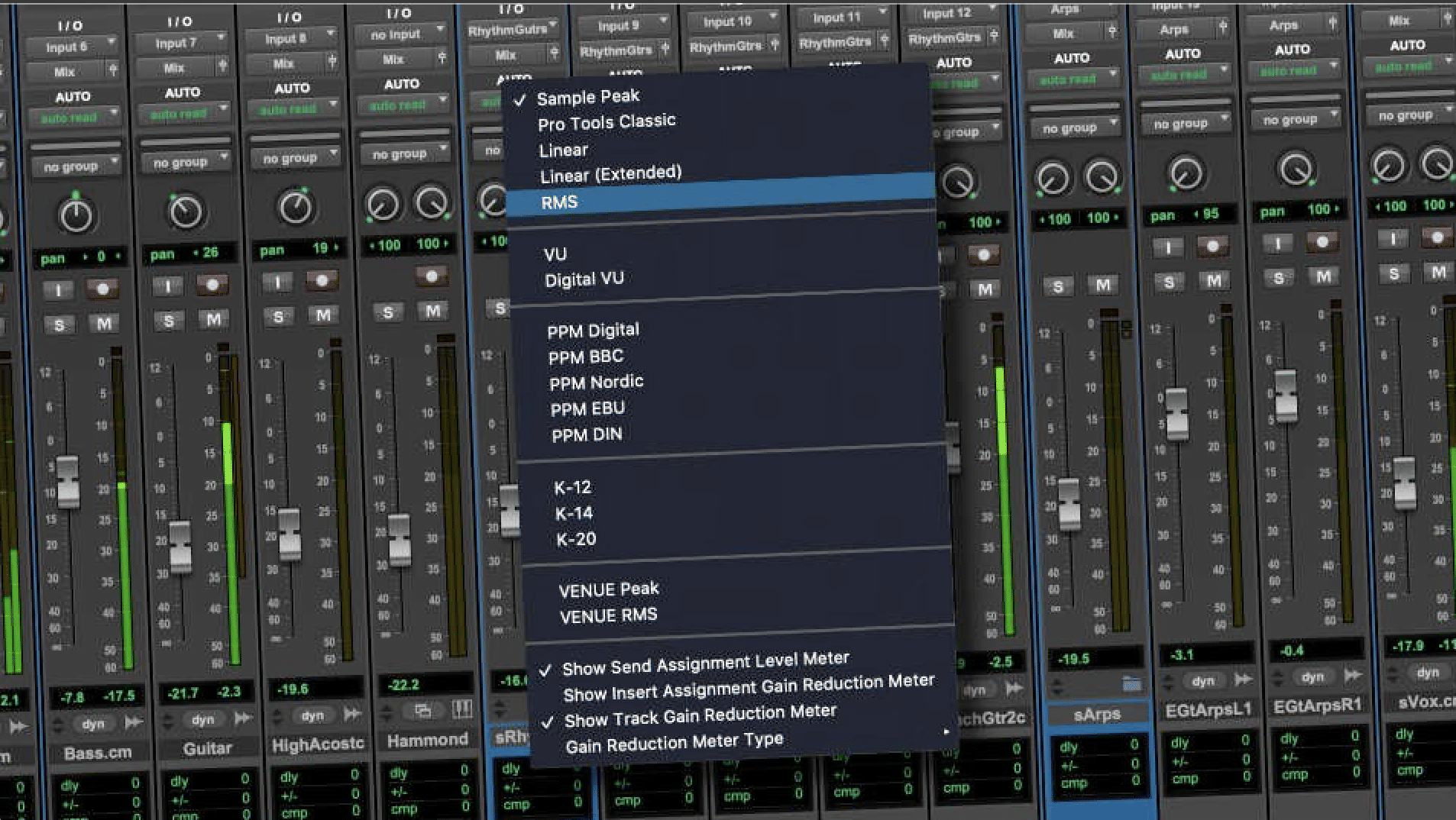Toggle input monitoring on Bass.cm track

[x=58, y=290]
